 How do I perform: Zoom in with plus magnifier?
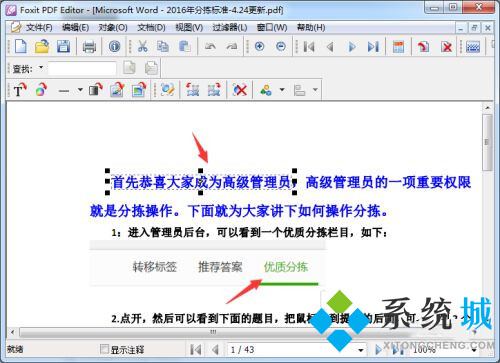tap(260, 46)
